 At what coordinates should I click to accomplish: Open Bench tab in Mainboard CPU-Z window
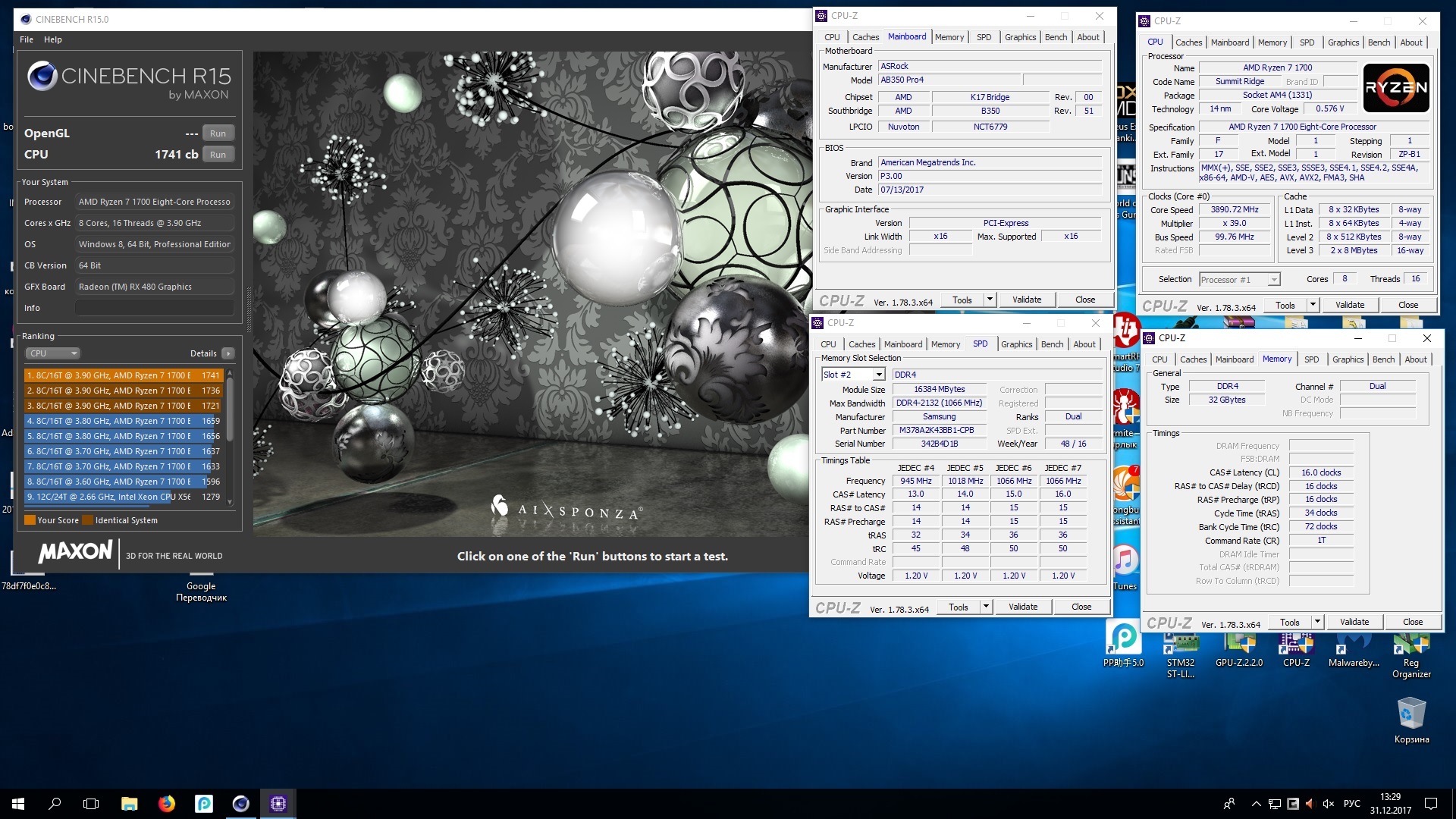(1056, 37)
